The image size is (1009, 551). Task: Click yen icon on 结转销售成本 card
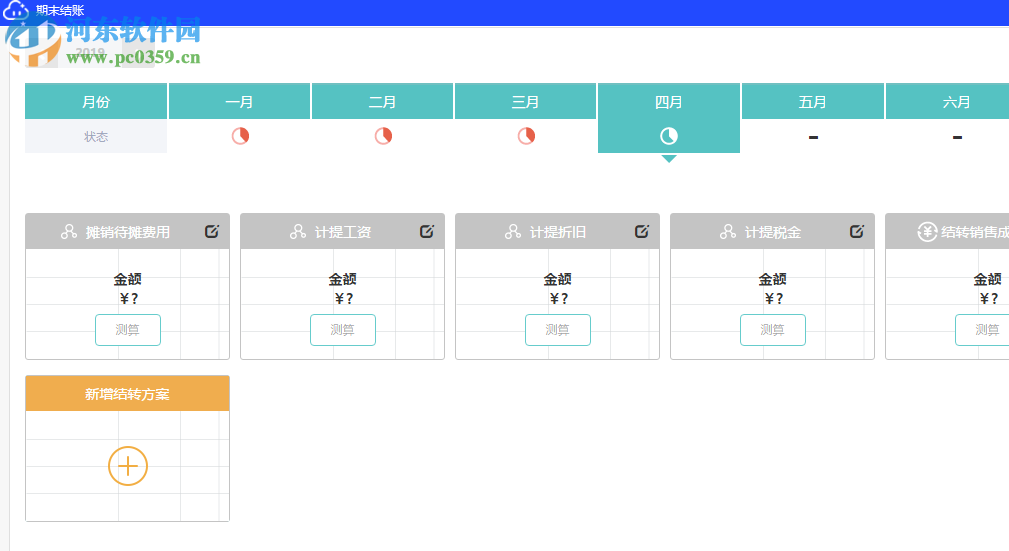(x=927, y=232)
